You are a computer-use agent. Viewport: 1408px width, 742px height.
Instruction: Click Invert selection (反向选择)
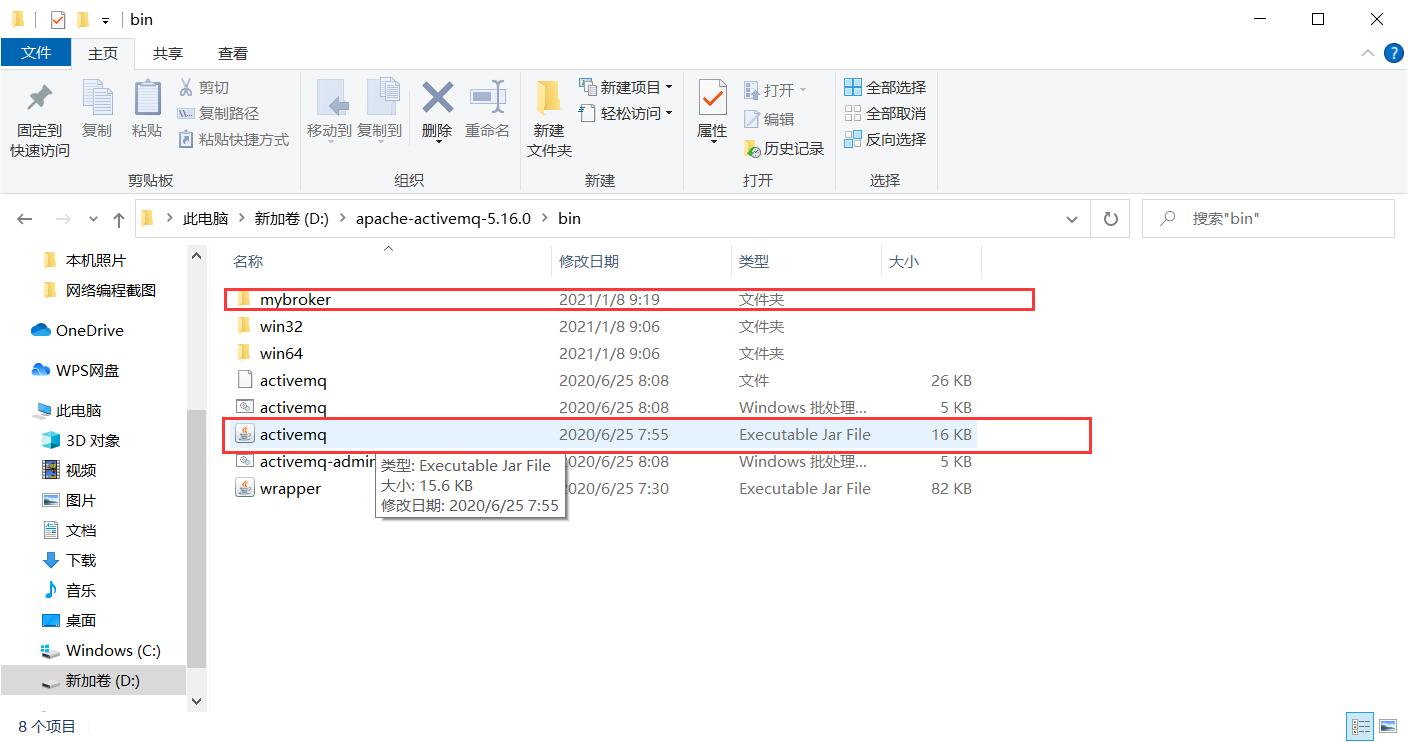click(885, 140)
